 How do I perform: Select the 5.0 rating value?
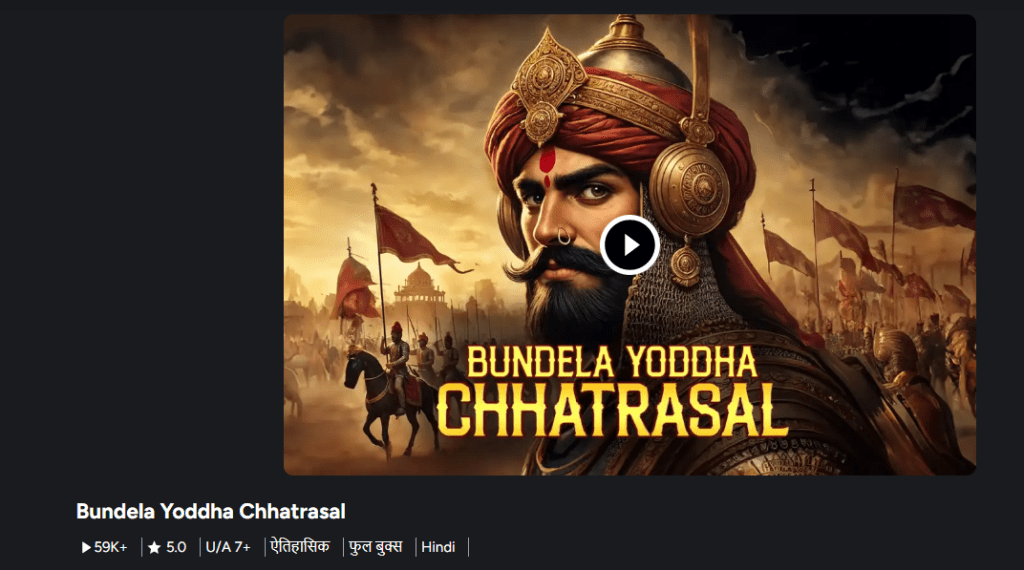tap(176, 547)
